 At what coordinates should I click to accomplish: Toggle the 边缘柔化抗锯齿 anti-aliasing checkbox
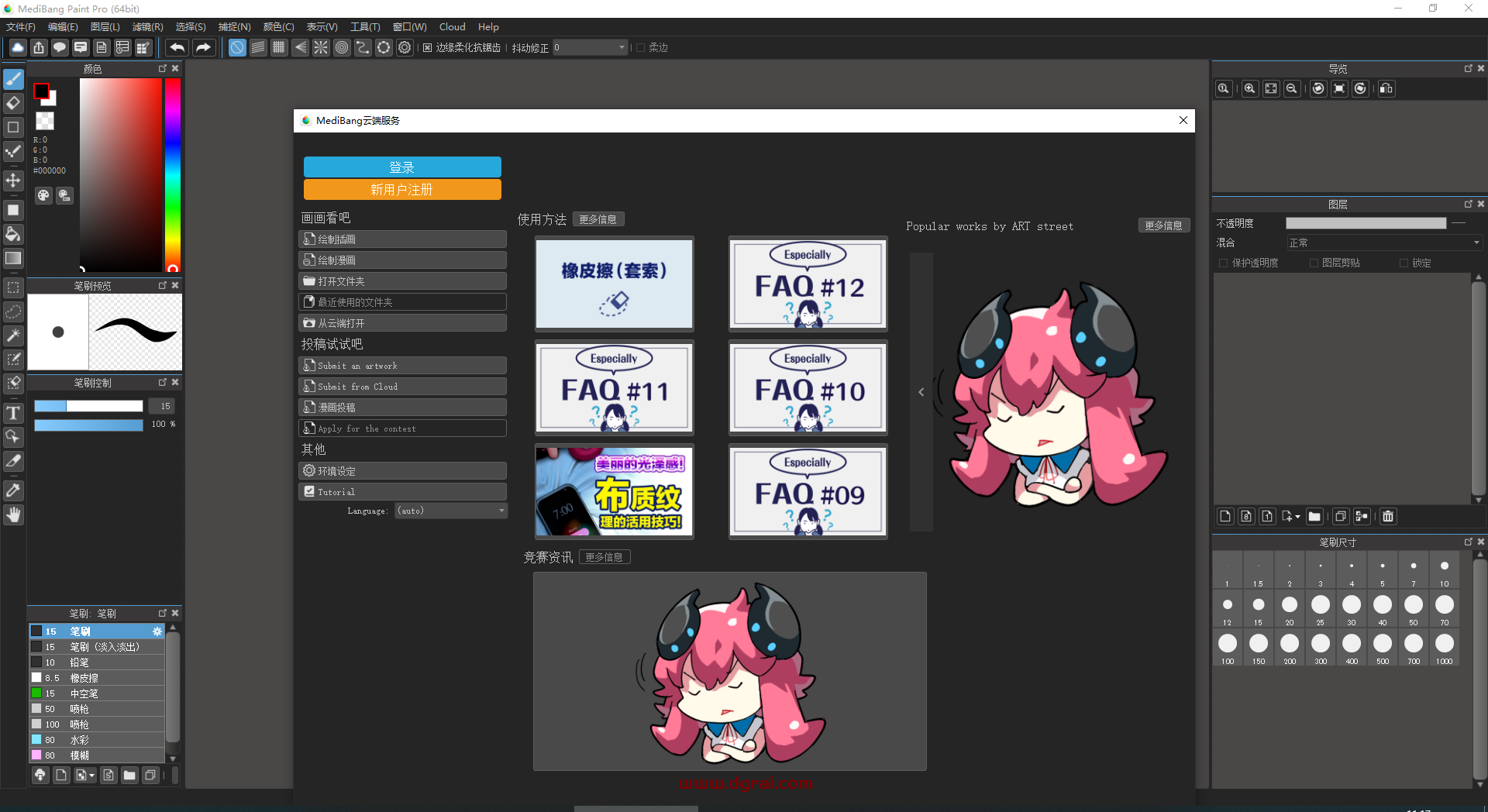click(427, 48)
